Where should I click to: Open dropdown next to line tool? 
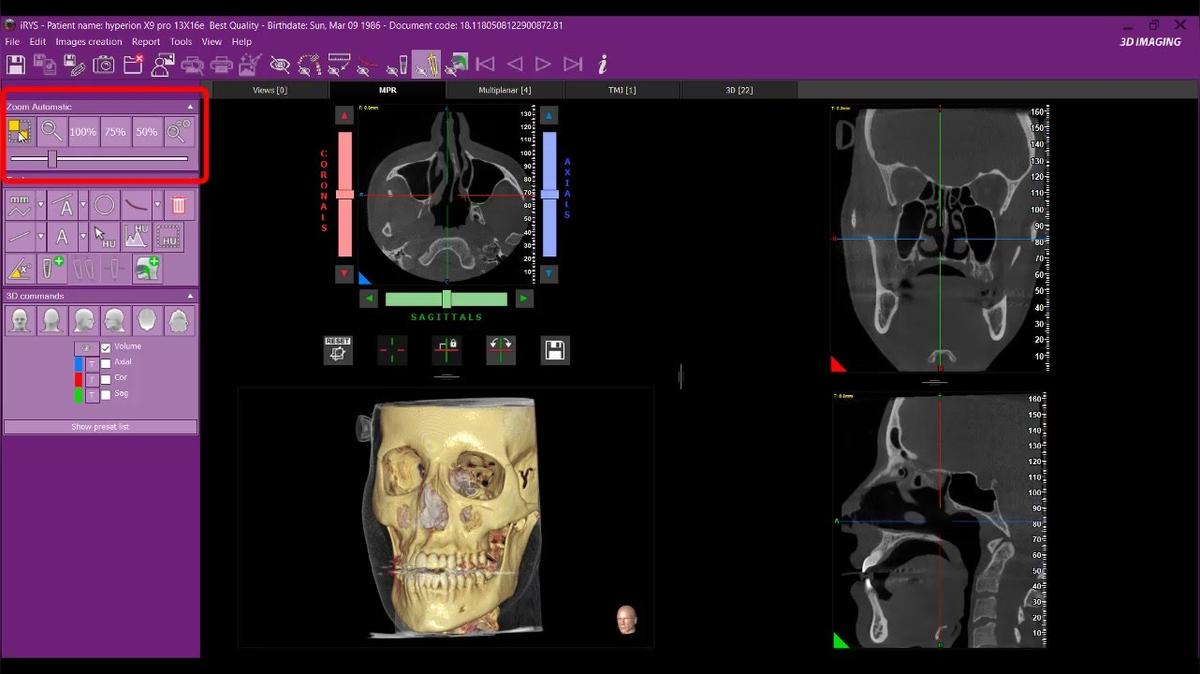pyautogui.click(x=41, y=237)
